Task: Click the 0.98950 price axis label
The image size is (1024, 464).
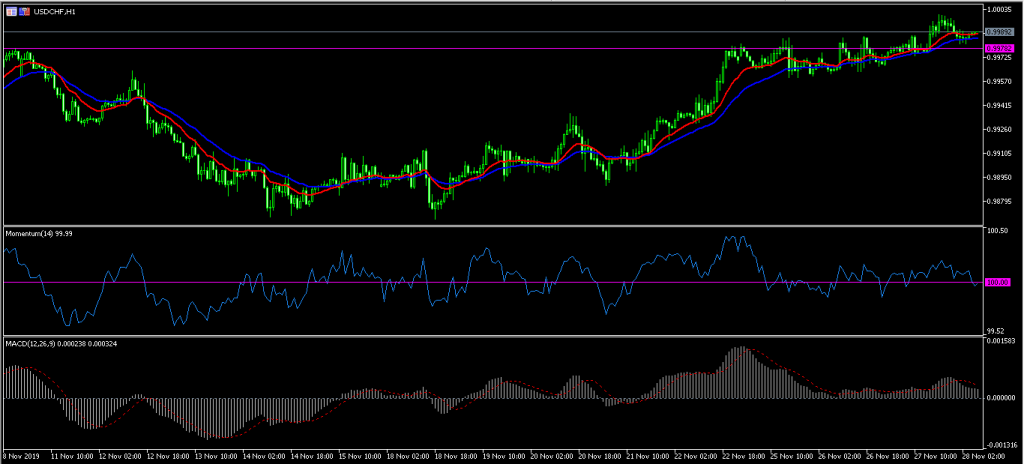Action: coord(999,178)
